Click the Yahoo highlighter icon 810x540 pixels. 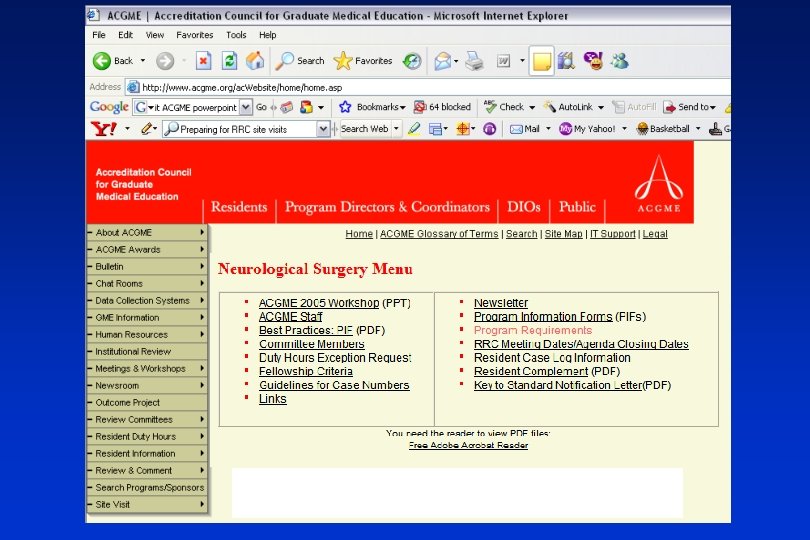[414, 129]
